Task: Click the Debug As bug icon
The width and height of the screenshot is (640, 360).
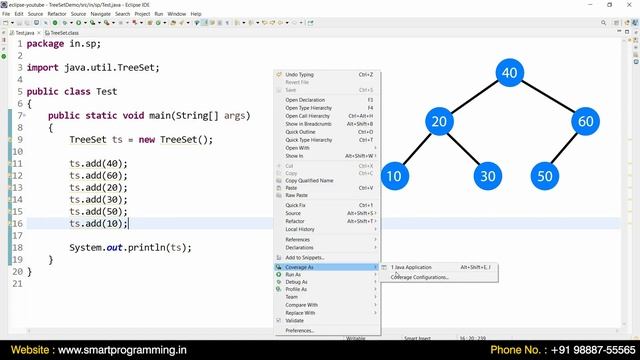Action: click(279, 282)
